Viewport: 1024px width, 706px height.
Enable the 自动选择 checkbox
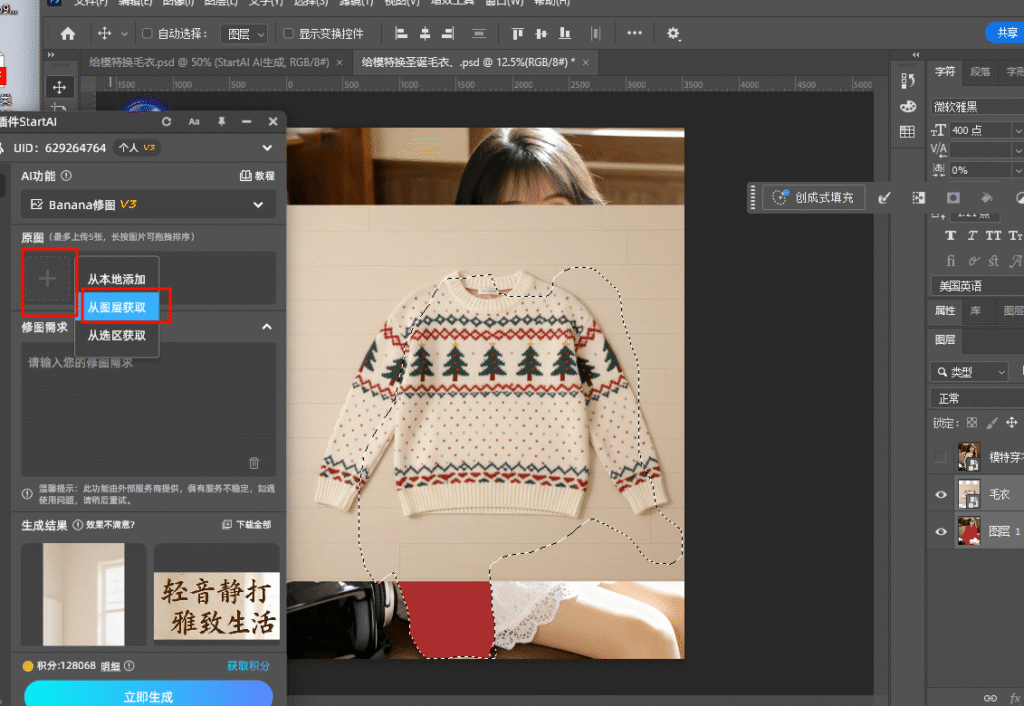[148, 33]
